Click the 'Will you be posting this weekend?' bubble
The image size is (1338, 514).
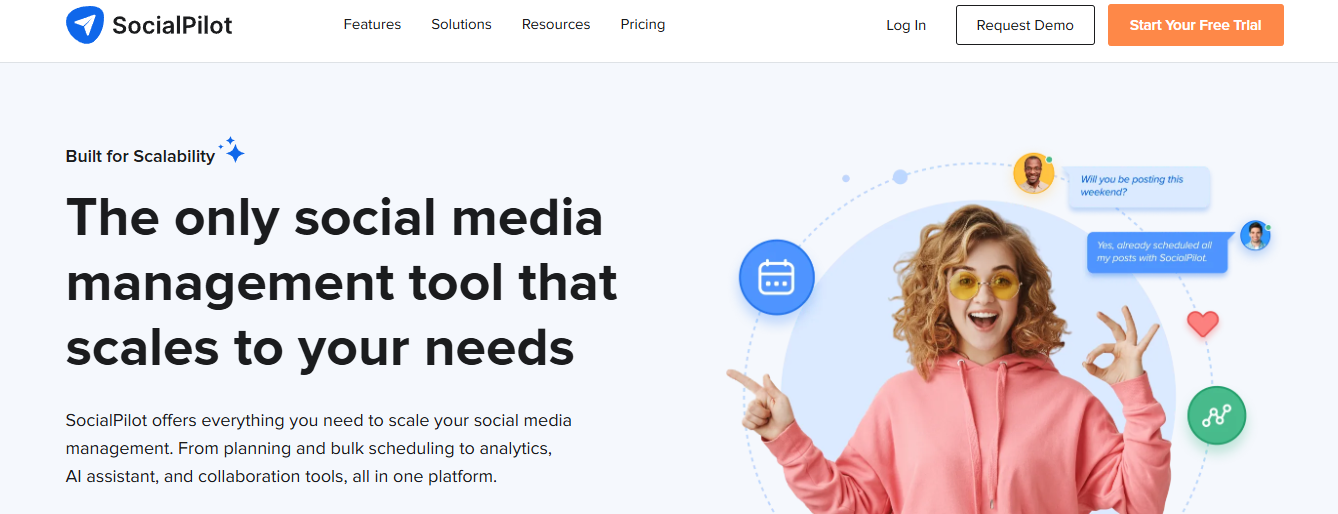point(1139,187)
